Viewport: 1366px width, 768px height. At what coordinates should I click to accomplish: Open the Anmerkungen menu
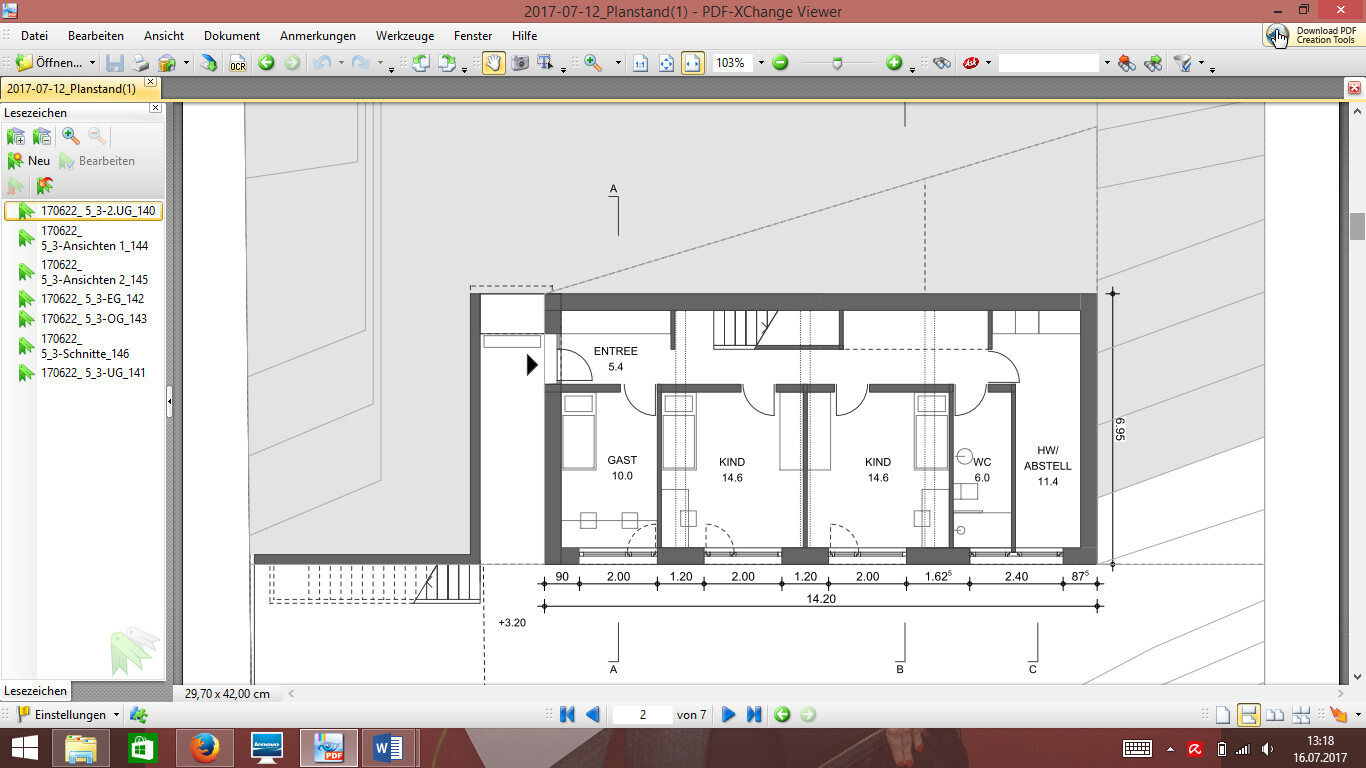[x=317, y=36]
